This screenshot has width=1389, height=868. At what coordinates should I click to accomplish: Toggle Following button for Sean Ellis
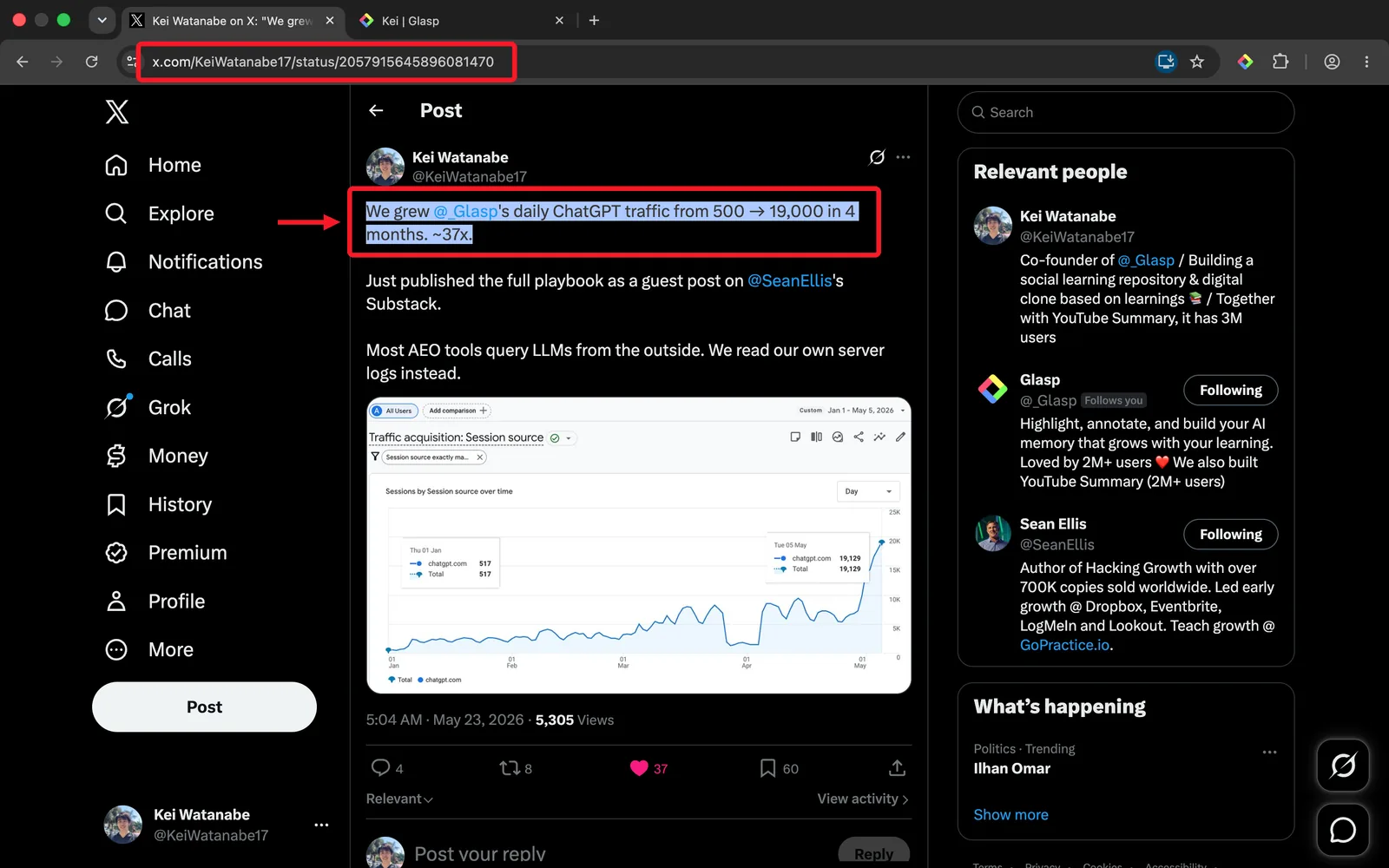pyautogui.click(x=1230, y=535)
